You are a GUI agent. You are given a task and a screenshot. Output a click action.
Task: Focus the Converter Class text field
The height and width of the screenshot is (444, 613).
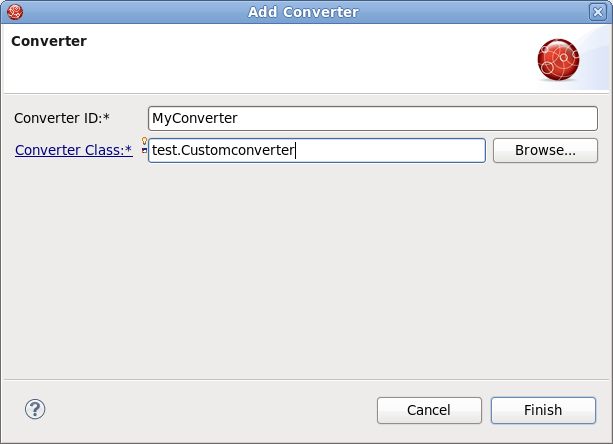[x=317, y=150]
